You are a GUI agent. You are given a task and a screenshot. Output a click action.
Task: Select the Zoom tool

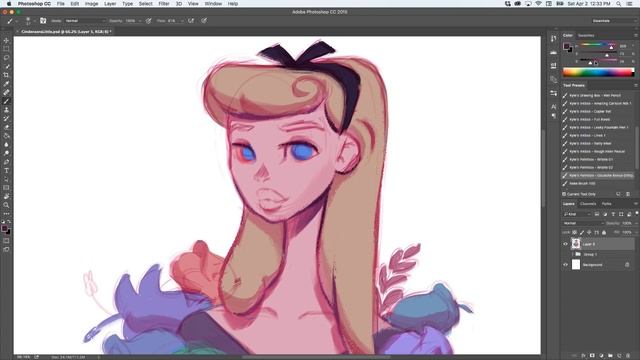pyautogui.click(x=6, y=205)
